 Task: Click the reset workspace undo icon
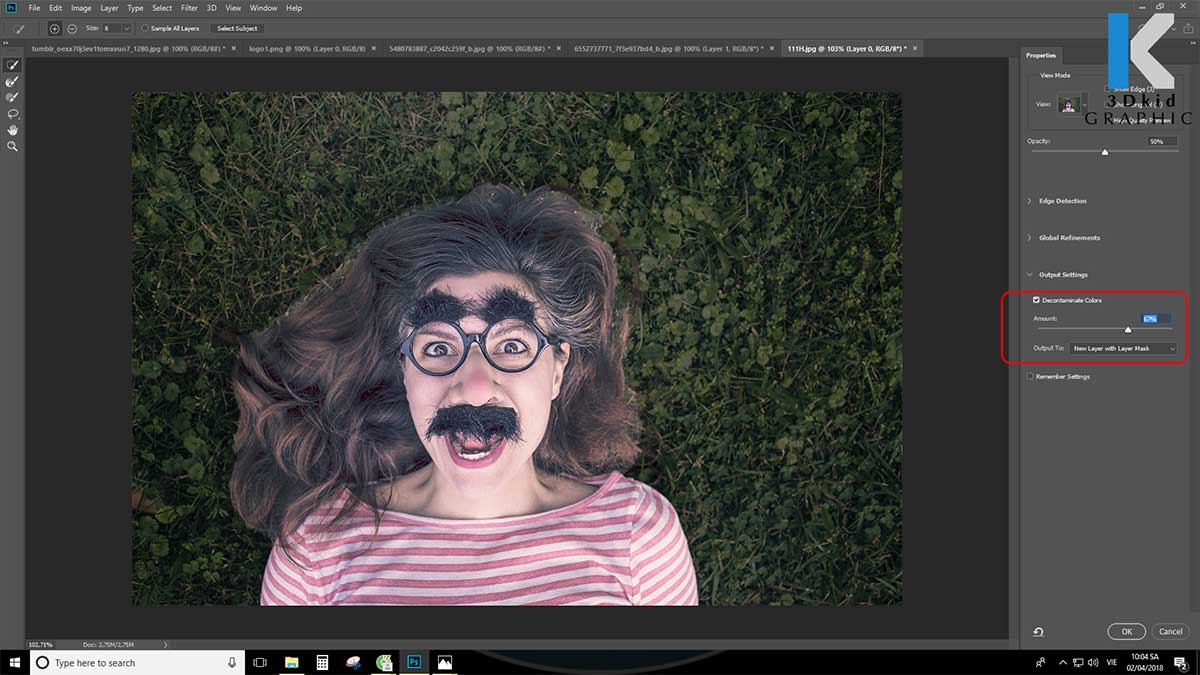pyautogui.click(x=1039, y=631)
